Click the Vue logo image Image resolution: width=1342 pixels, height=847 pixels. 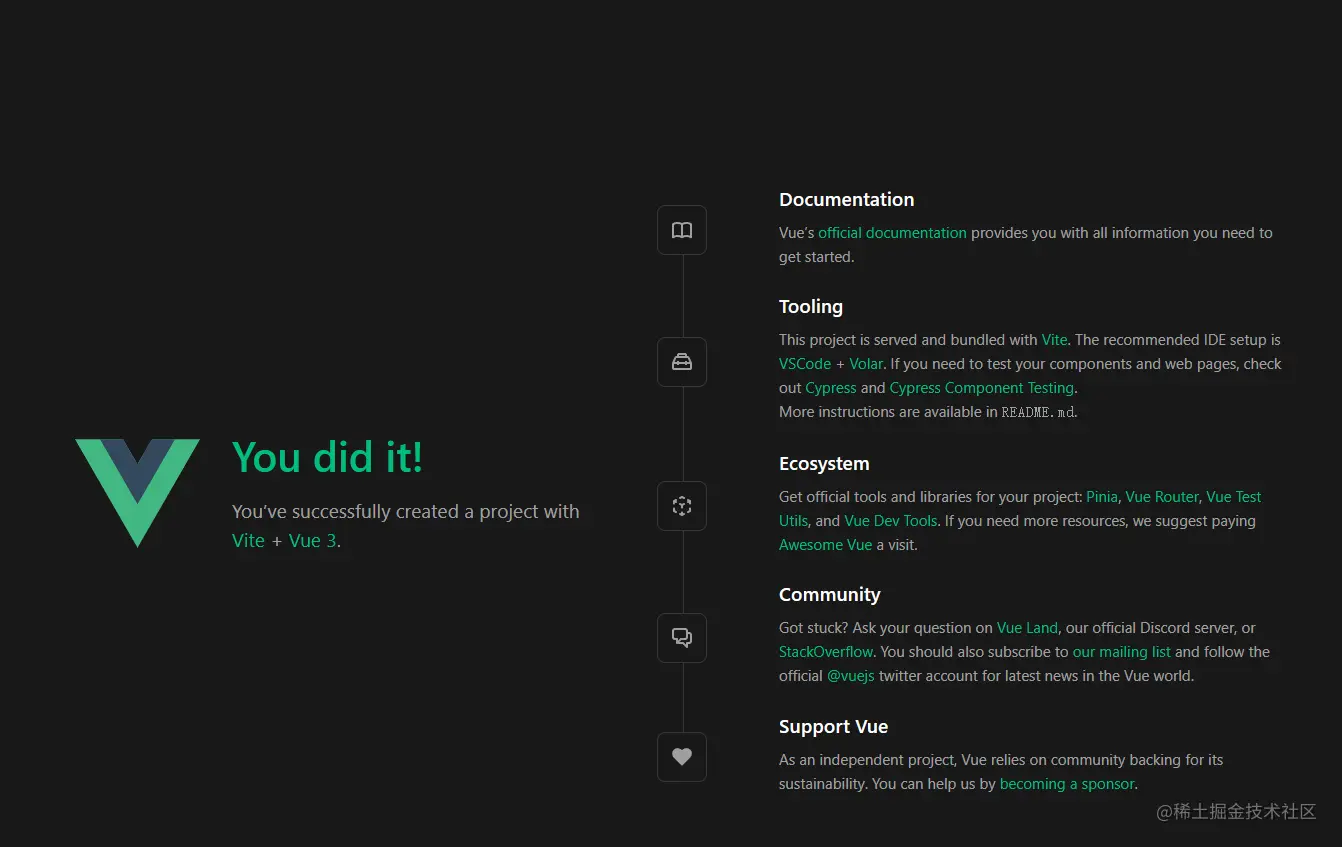click(x=137, y=493)
